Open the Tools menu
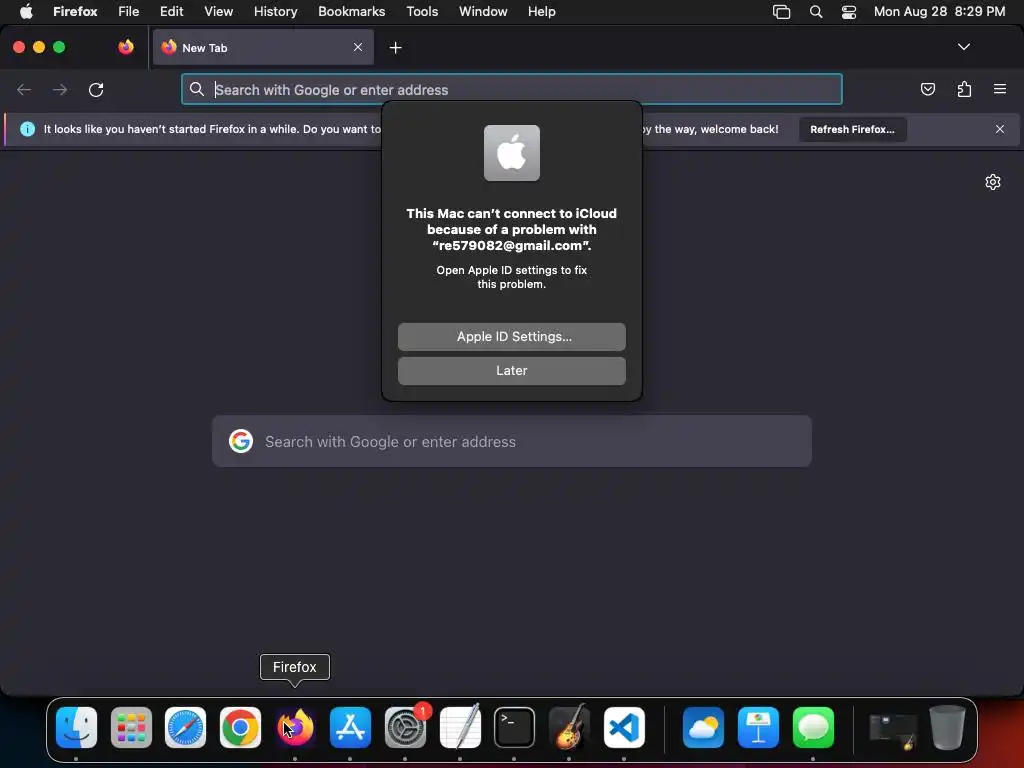This screenshot has height=768, width=1024. [422, 11]
